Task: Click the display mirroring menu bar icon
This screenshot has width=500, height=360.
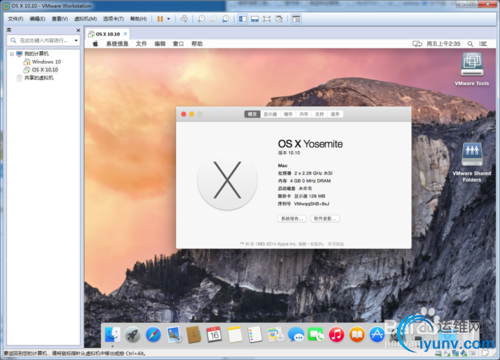Action: click(x=417, y=44)
